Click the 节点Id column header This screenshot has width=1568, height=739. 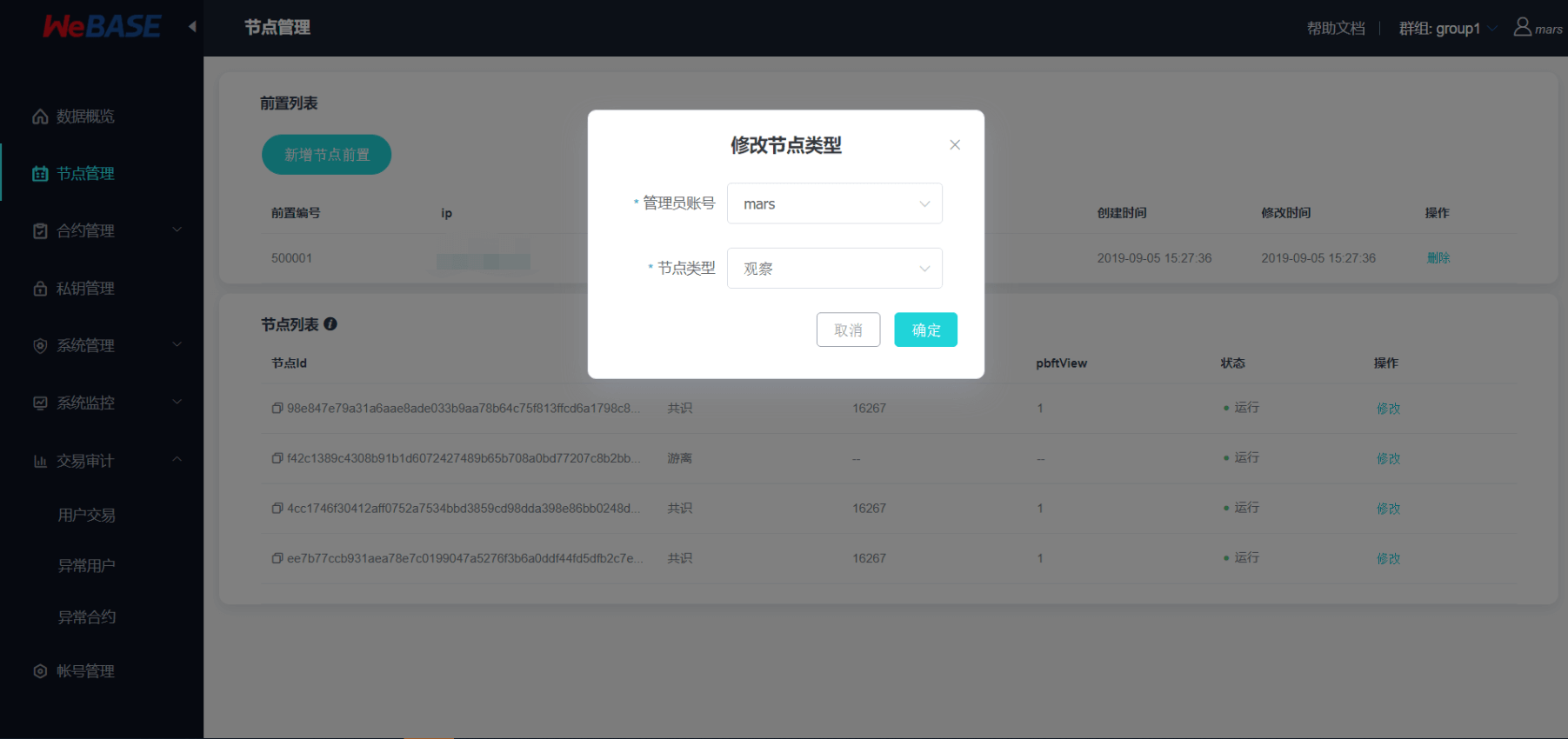pyautogui.click(x=289, y=363)
